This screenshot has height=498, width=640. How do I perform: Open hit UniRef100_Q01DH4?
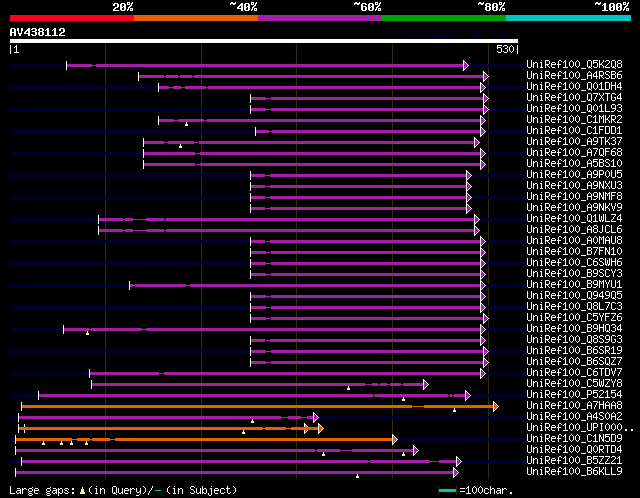coord(574,87)
